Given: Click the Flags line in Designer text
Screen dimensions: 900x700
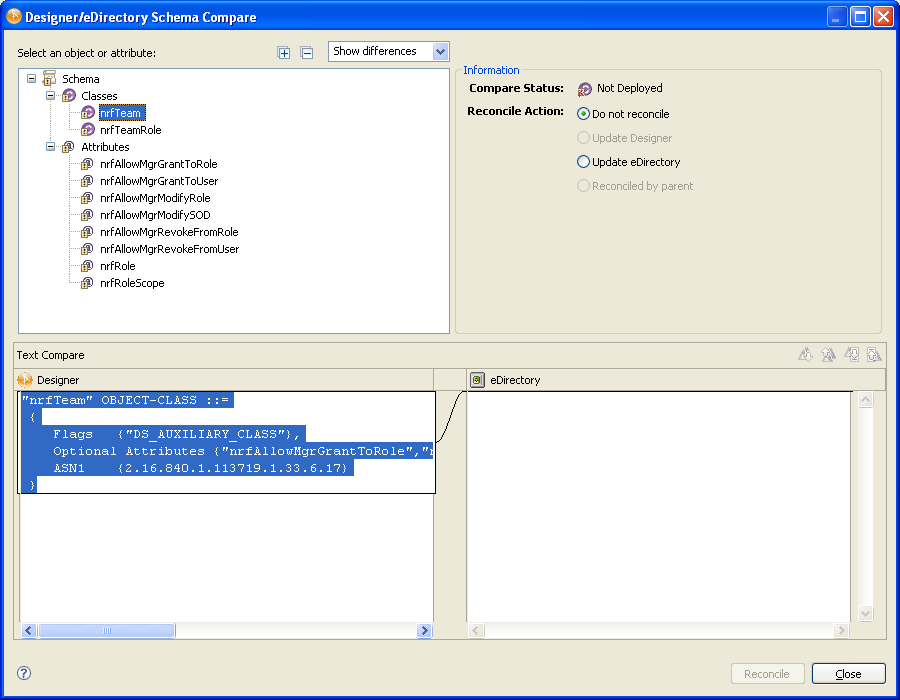Looking at the screenshot, I should [x=176, y=434].
